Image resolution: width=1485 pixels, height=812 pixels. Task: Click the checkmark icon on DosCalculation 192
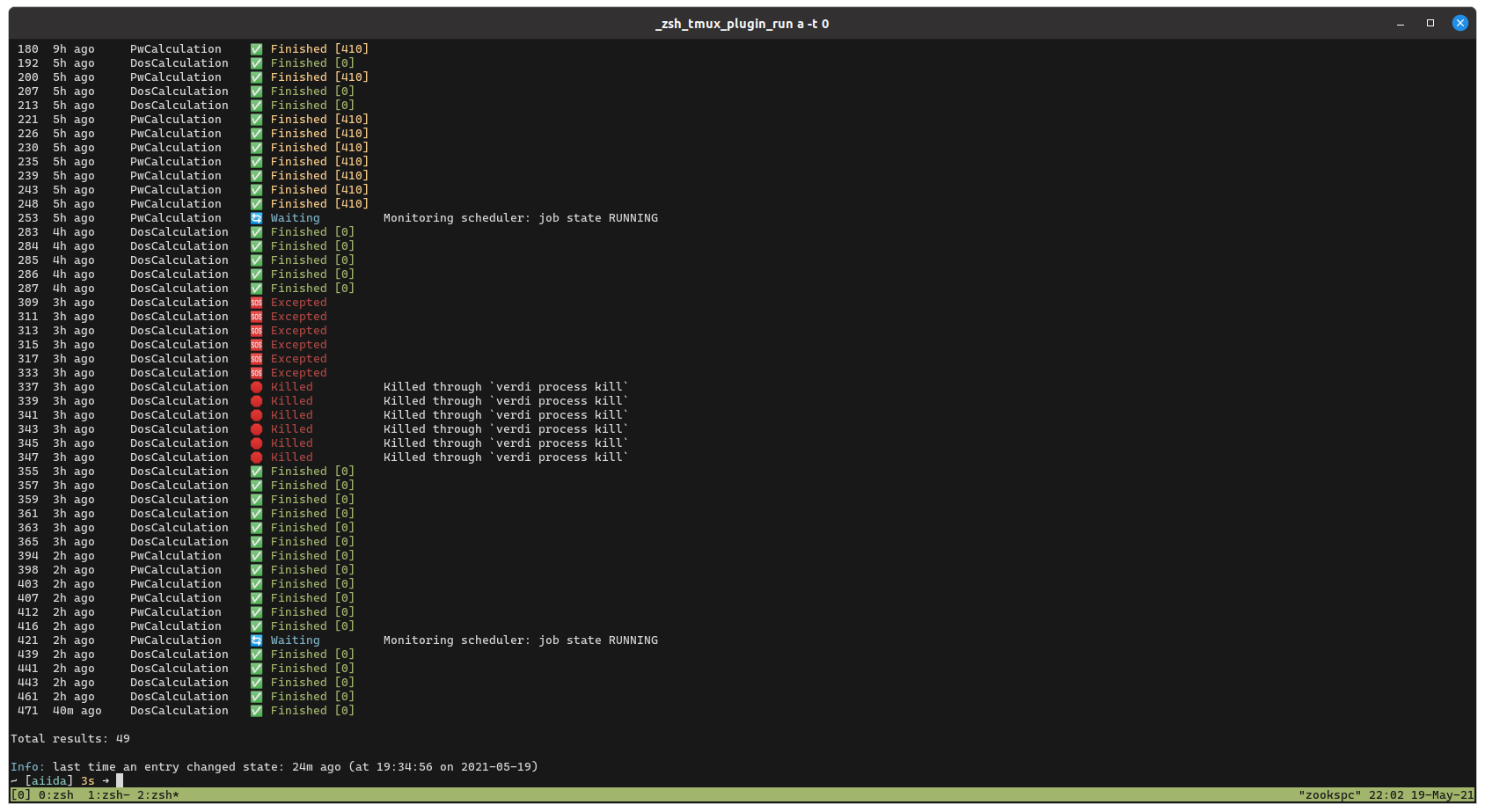pyautogui.click(x=256, y=62)
